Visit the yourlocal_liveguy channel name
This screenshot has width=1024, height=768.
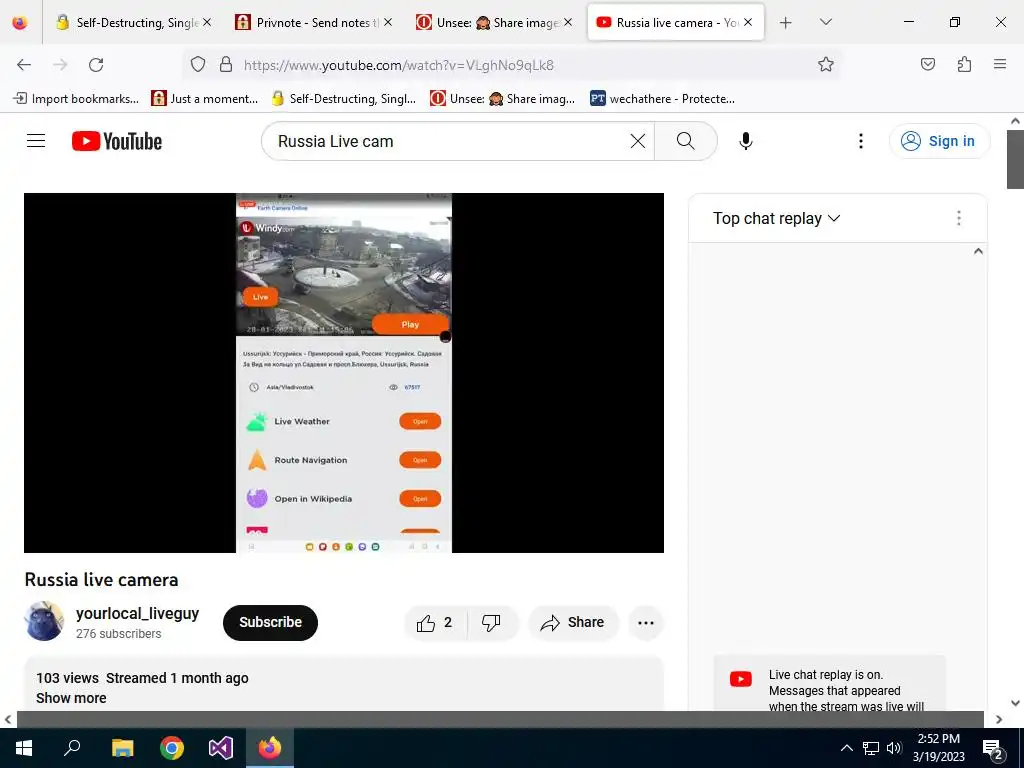click(137, 613)
